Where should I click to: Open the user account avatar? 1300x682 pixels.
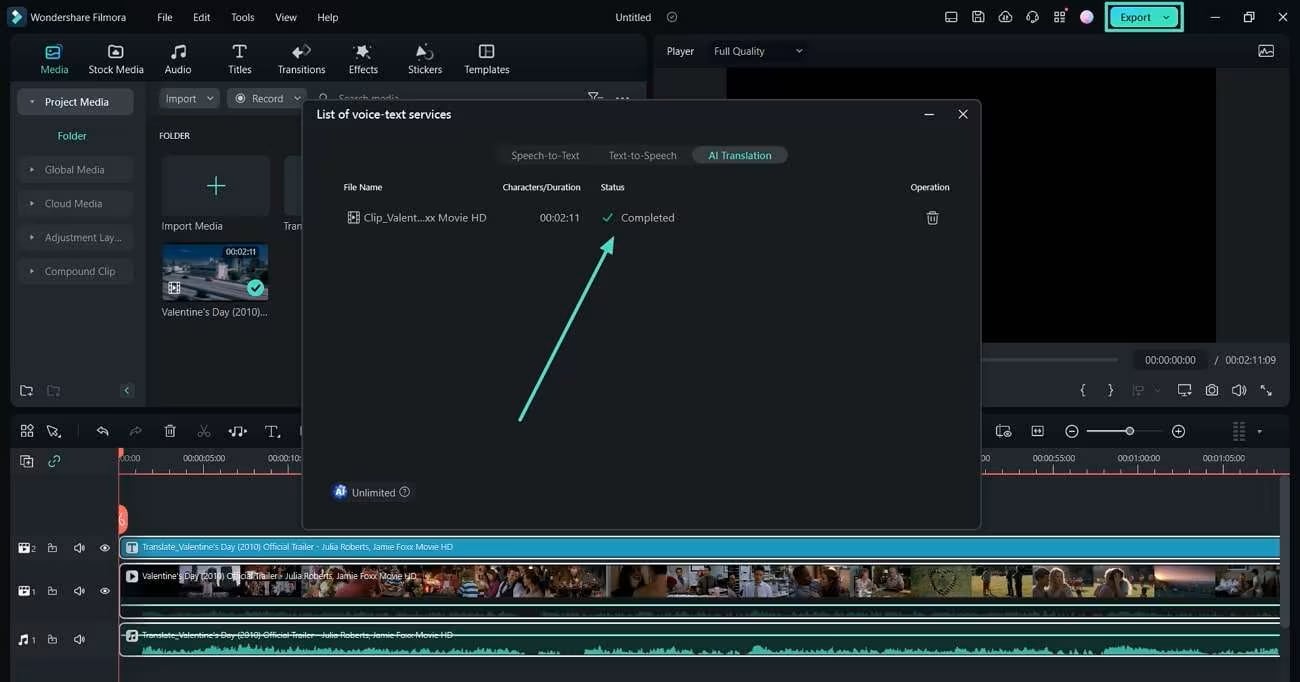(x=1087, y=17)
